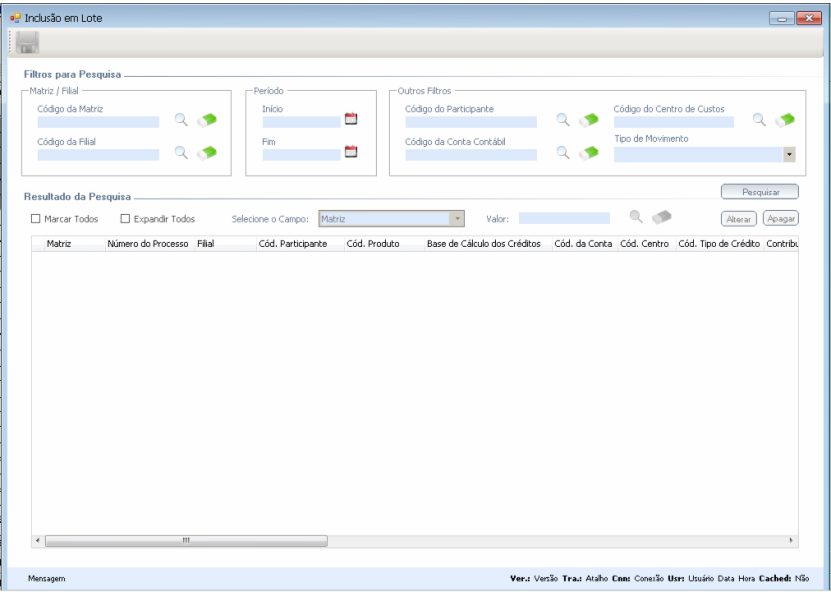The height and width of the screenshot is (596, 831).
Task: Open calendar picker for Início date
Action: (x=351, y=119)
